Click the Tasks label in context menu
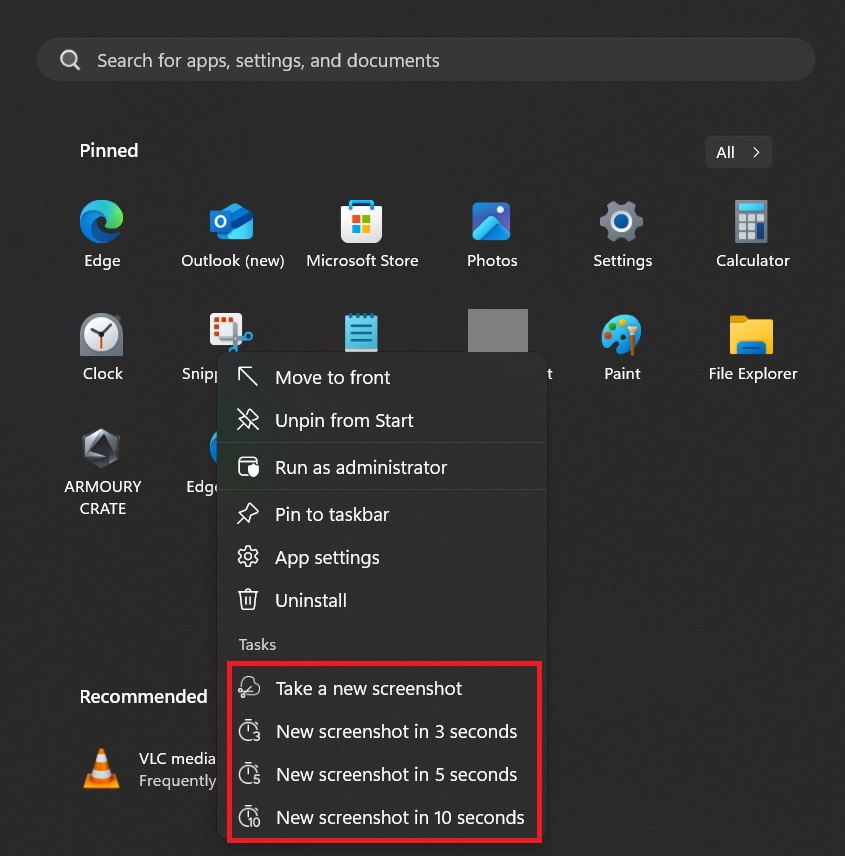Viewport: 845px width, 856px height. click(x=257, y=645)
